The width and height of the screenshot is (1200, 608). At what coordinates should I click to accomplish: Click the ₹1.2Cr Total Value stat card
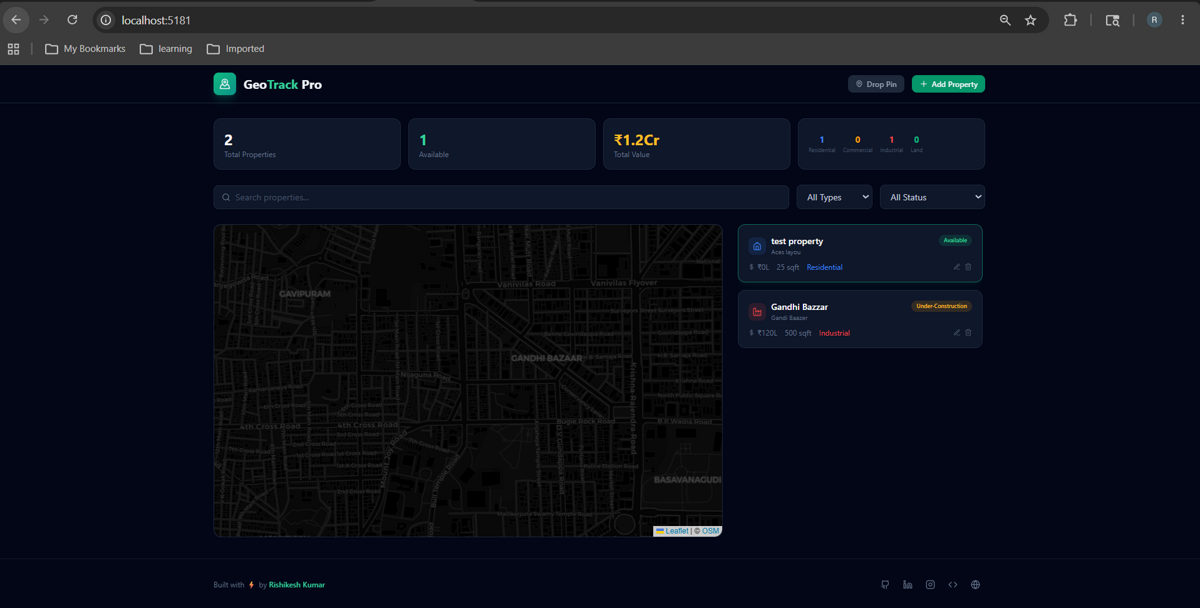pyautogui.click(x=696, y=144)
